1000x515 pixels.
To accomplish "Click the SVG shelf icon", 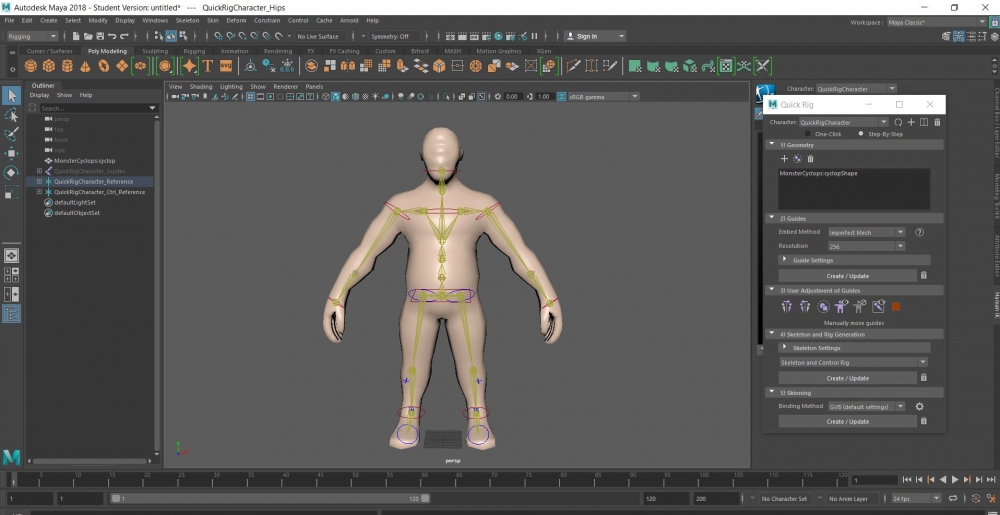I will [x=226, y=66].
